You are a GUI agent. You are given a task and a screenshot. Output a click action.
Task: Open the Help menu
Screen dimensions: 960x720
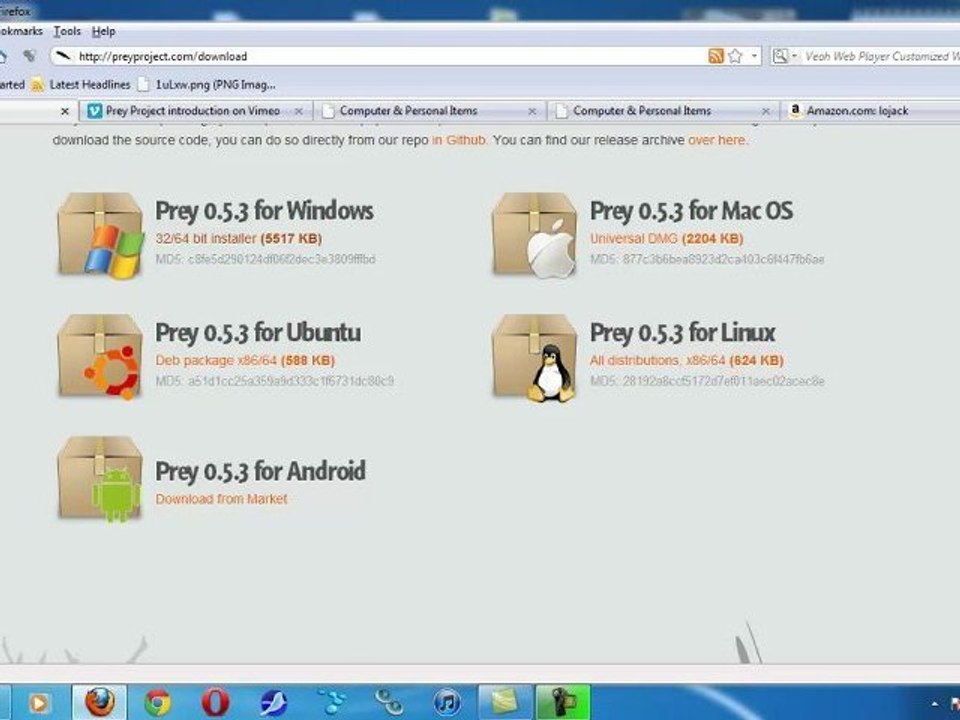(x=103, y=31)
